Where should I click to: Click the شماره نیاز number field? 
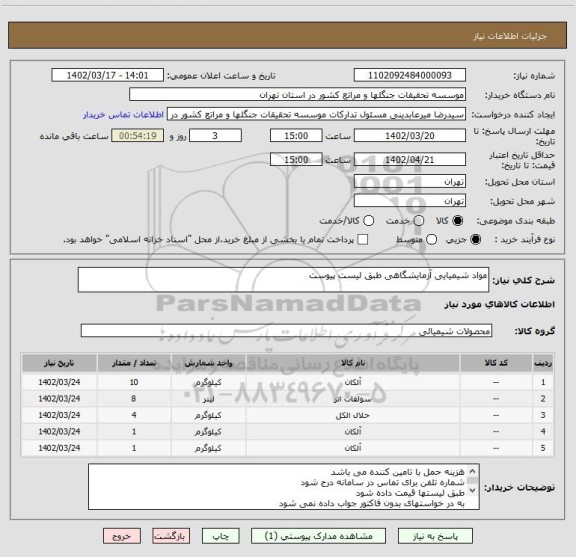[x=410, y=75]
